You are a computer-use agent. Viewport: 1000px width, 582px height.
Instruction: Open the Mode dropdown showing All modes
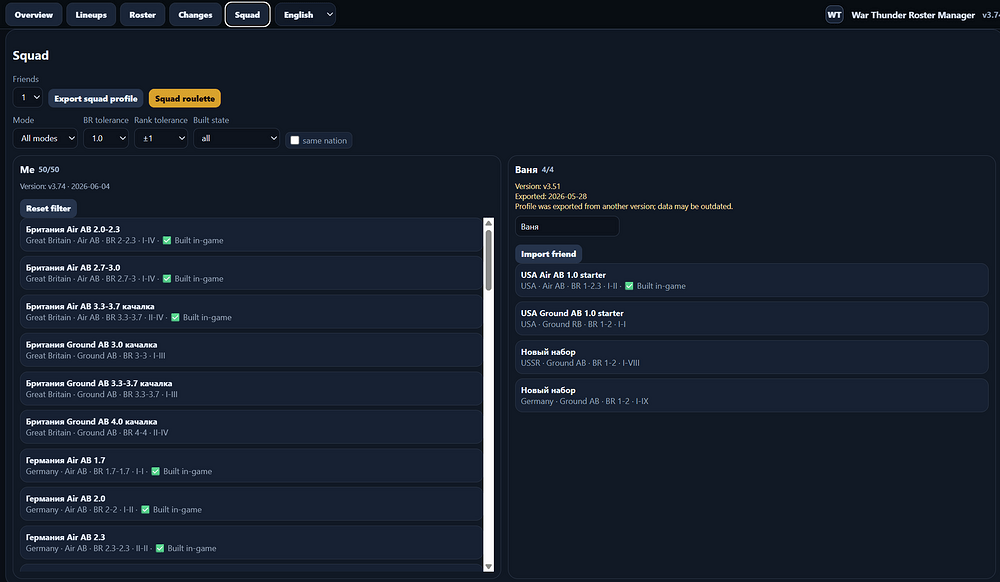(x=45, y=138)
